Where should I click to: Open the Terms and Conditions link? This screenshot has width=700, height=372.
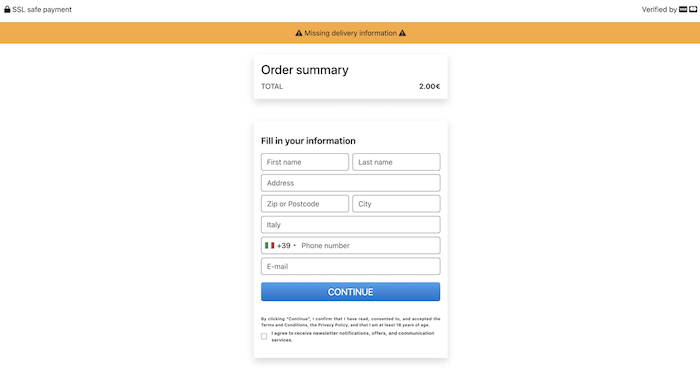point(284,325)
